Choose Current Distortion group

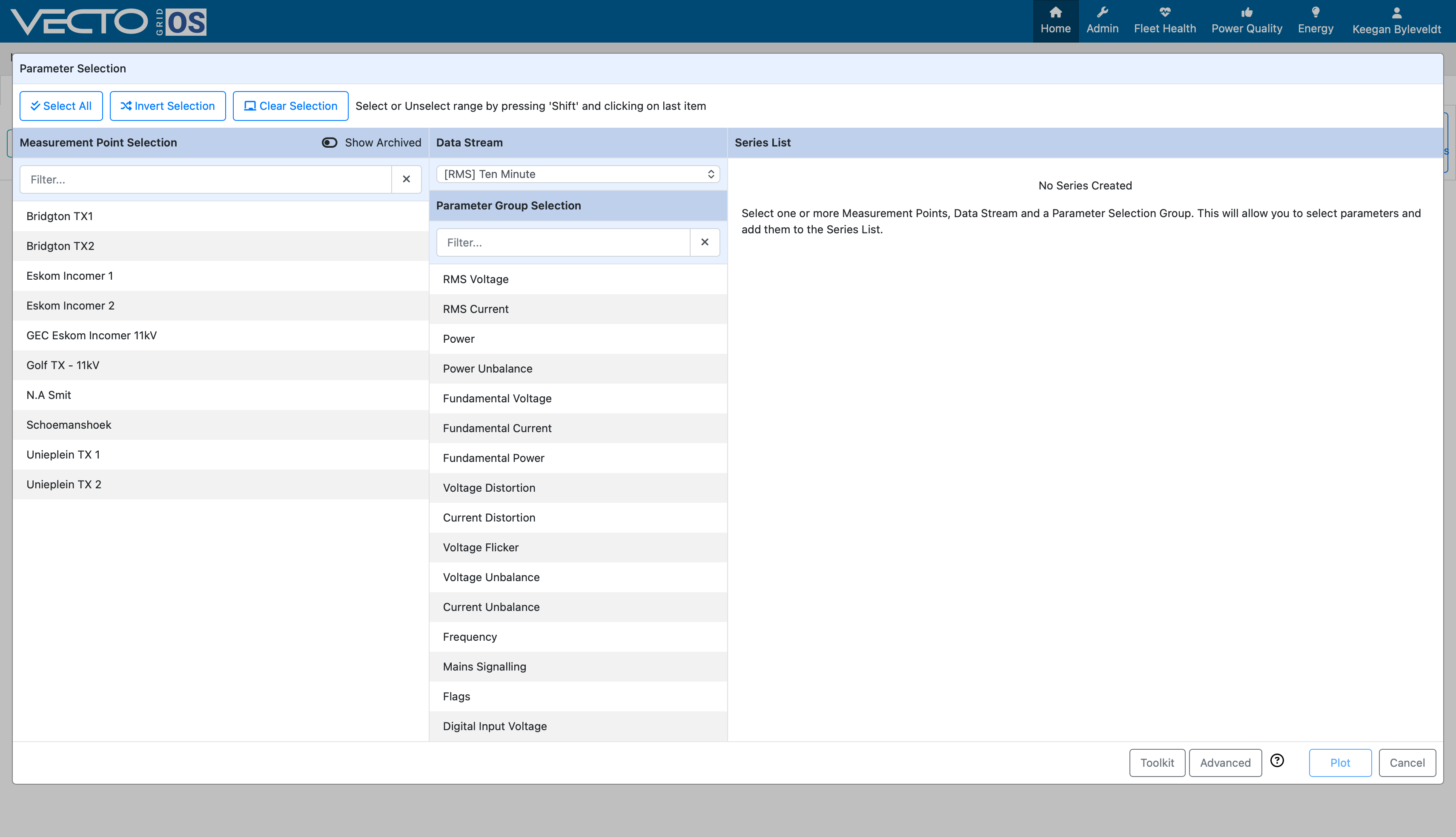578,518
